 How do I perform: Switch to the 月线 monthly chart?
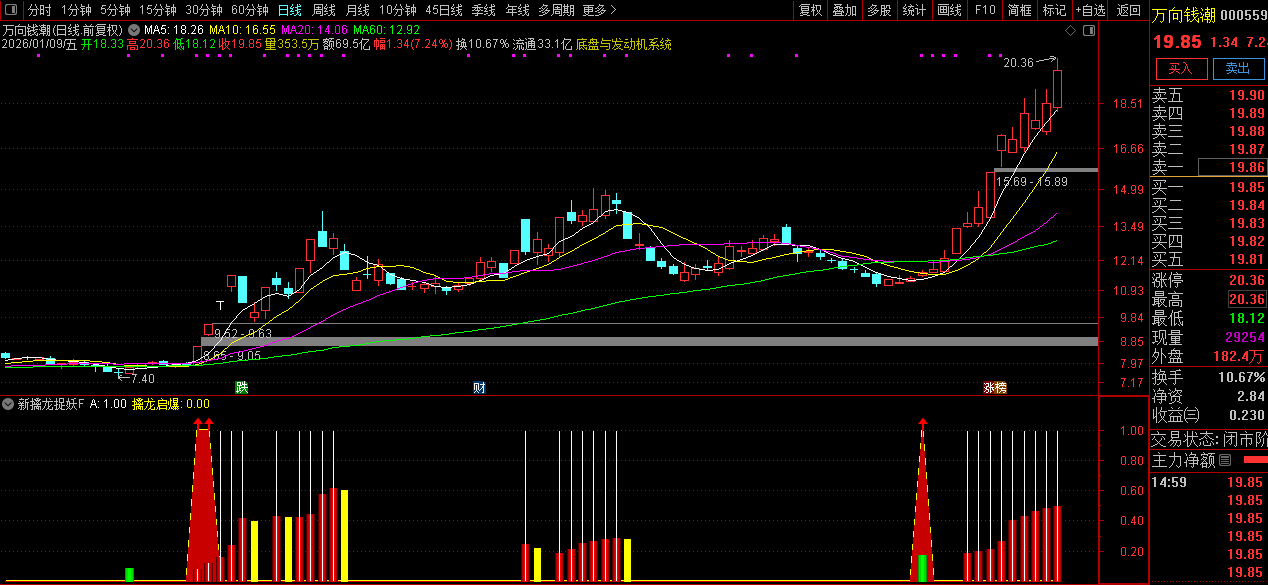click(358, 10)
